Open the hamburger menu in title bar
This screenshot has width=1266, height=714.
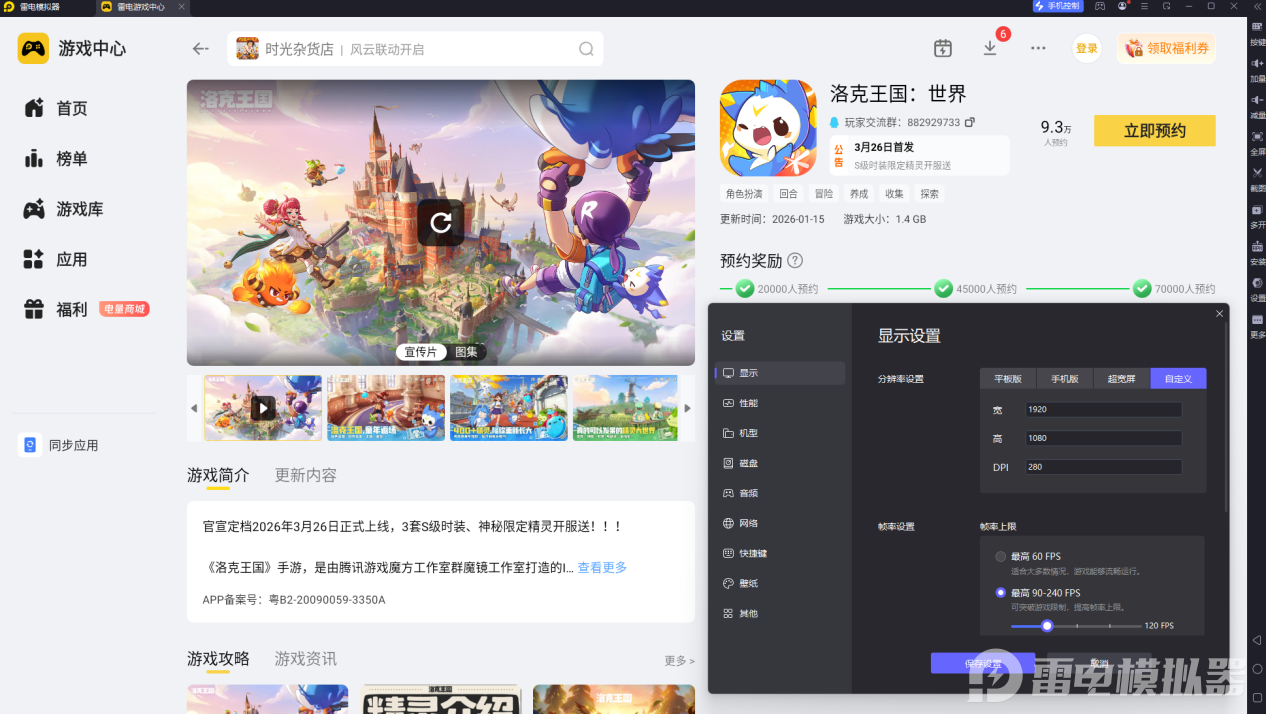coord(1145,6)
